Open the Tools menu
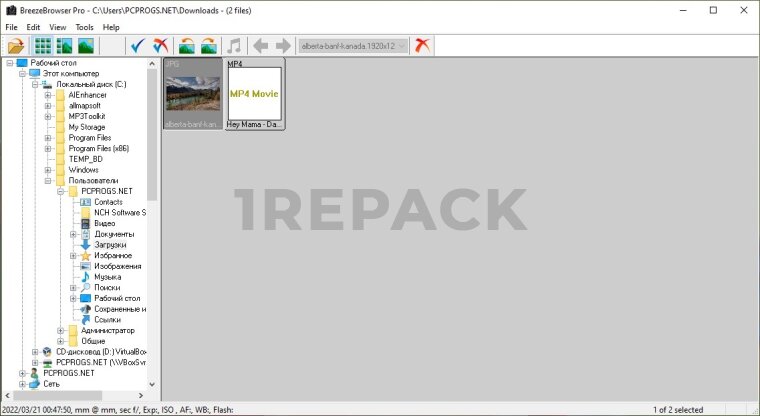This screenshot has width=760, height=416. (84, 27)
